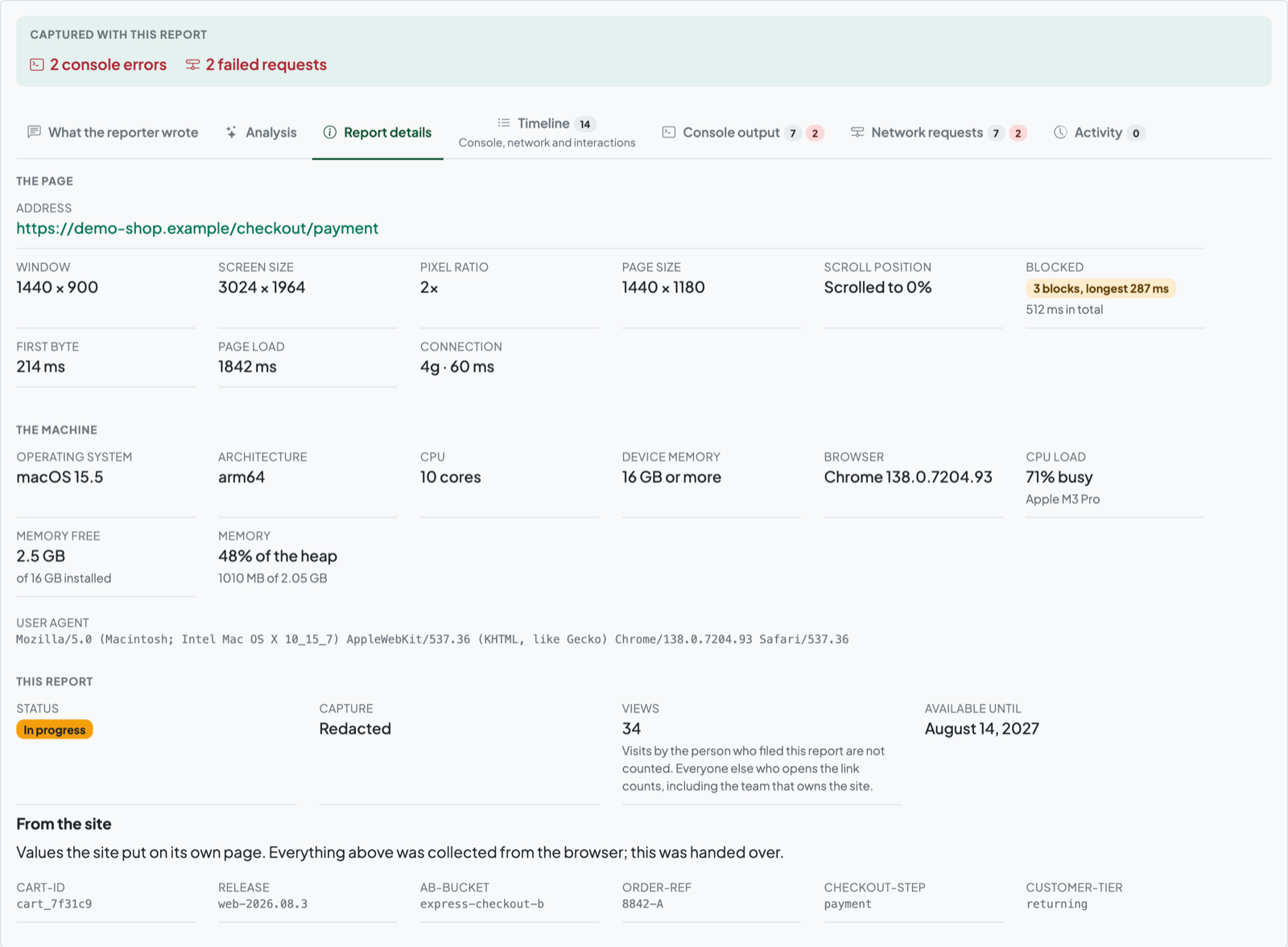
Task: Select the window value 1440 × 900
Action: 57,287
